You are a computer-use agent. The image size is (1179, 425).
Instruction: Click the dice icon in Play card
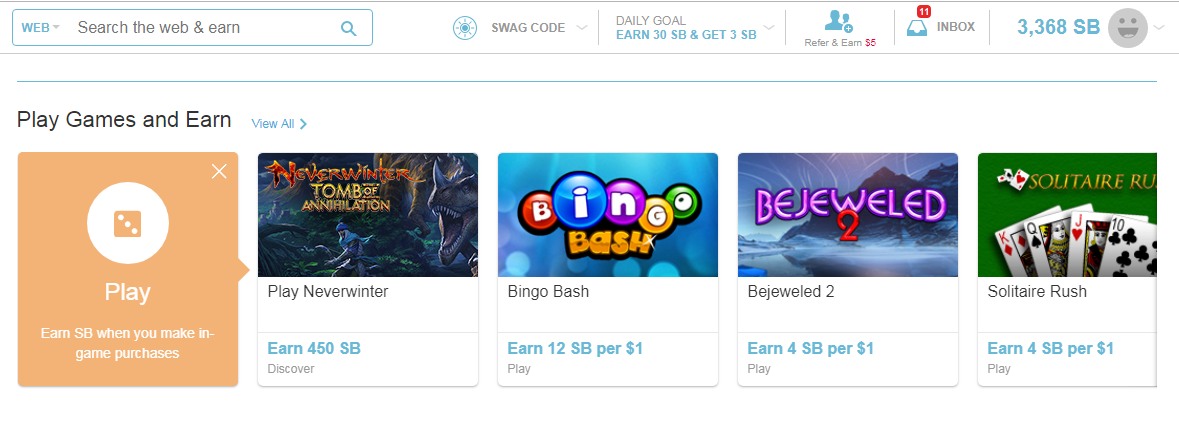(128, 223)
